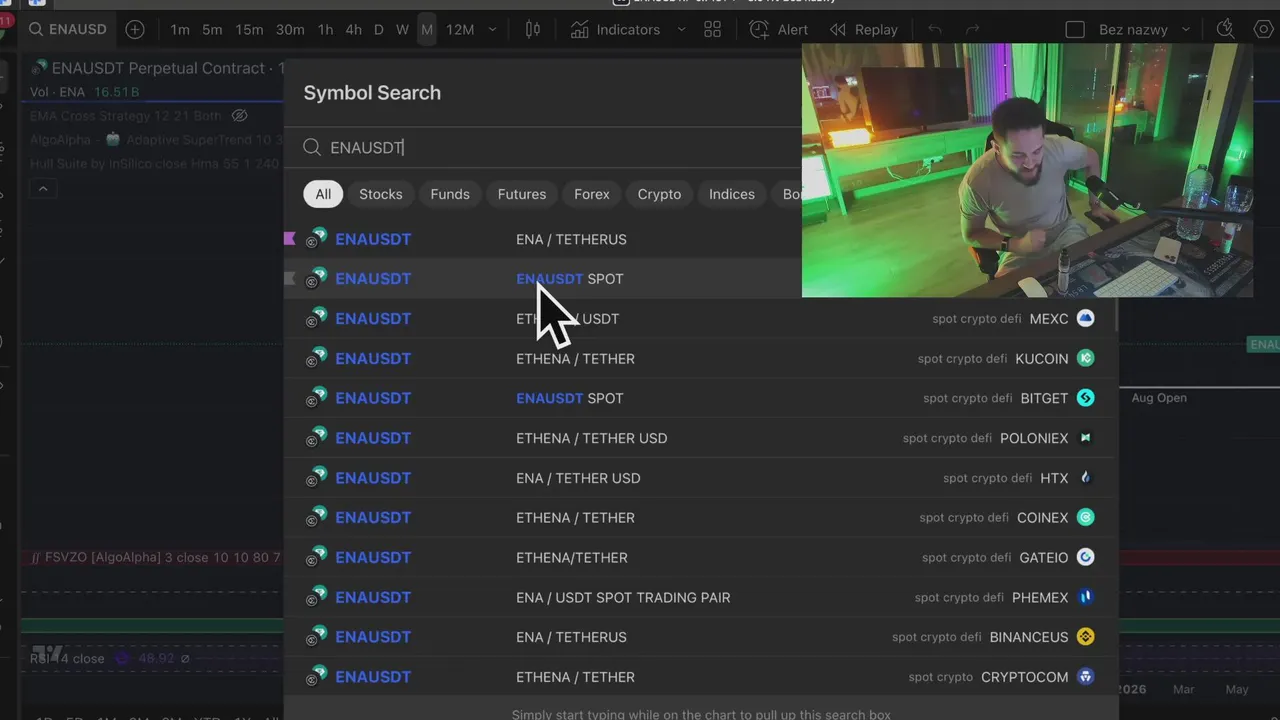Click the GATEIO exchange logo

(x=1085, y=557)
